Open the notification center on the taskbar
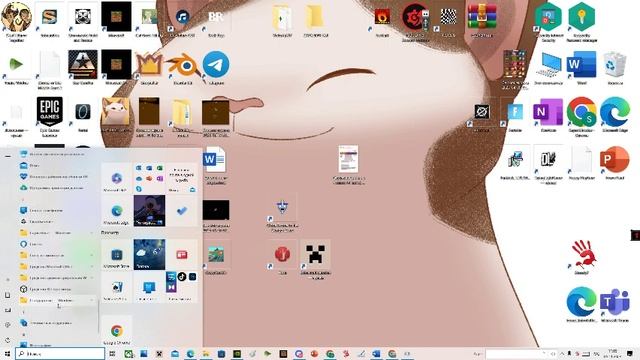This screenshot has width=640, height=360. click(630, 354)
